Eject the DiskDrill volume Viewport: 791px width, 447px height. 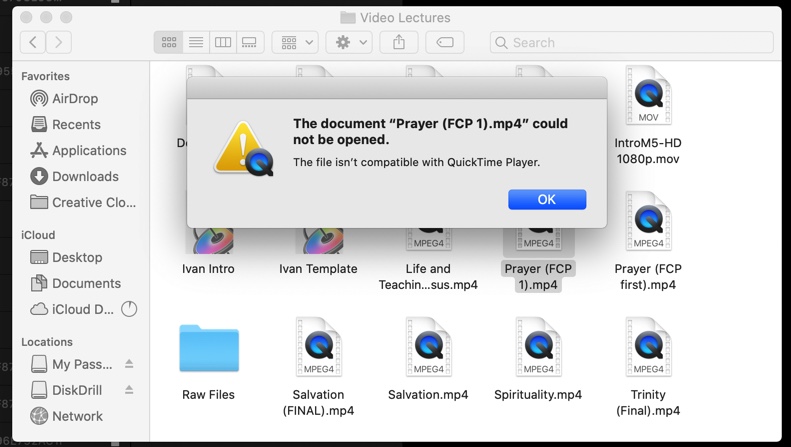click(129, 389)
